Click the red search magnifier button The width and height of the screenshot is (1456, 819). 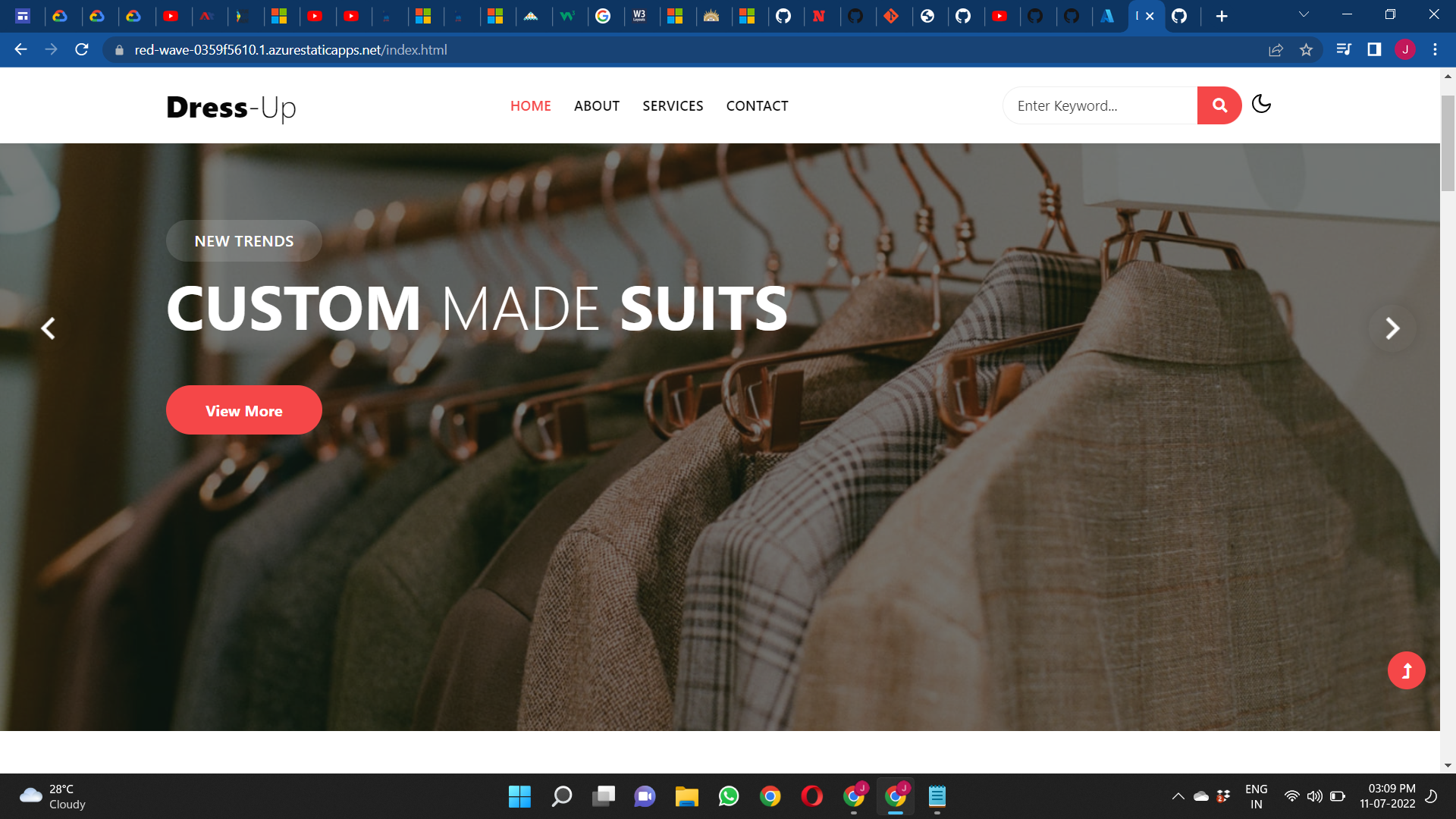1219,105
